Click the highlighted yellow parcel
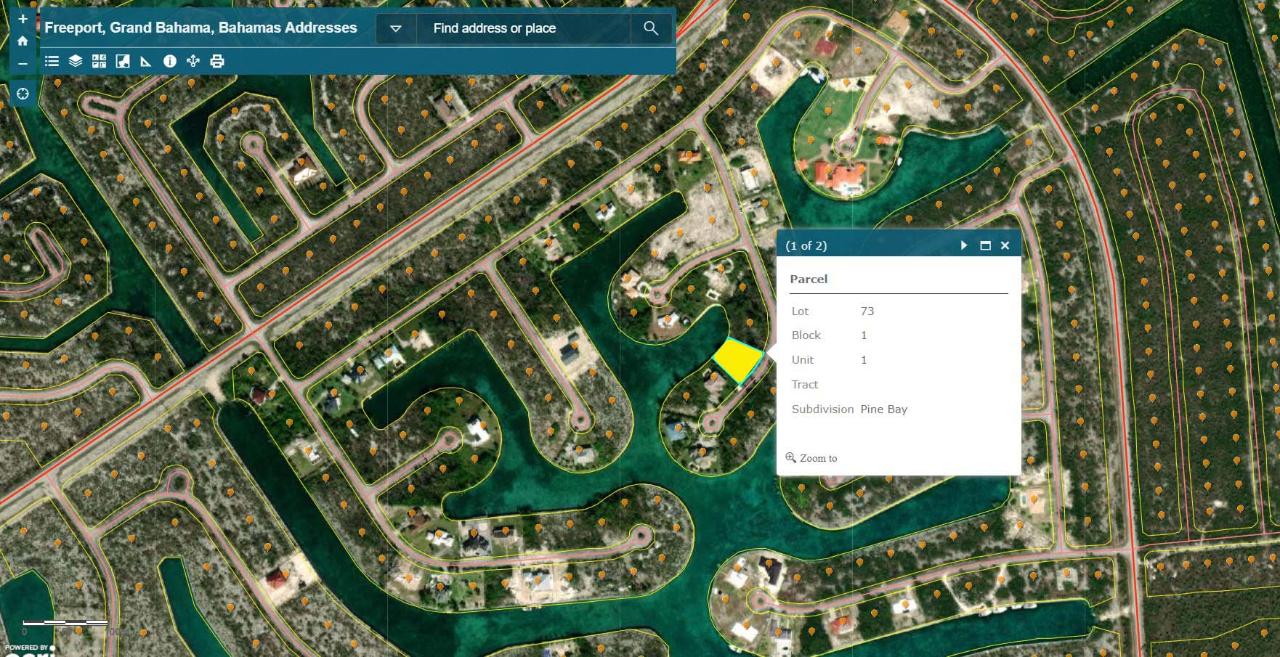This screenshot has height=657, width=1280. coord(738,360)
